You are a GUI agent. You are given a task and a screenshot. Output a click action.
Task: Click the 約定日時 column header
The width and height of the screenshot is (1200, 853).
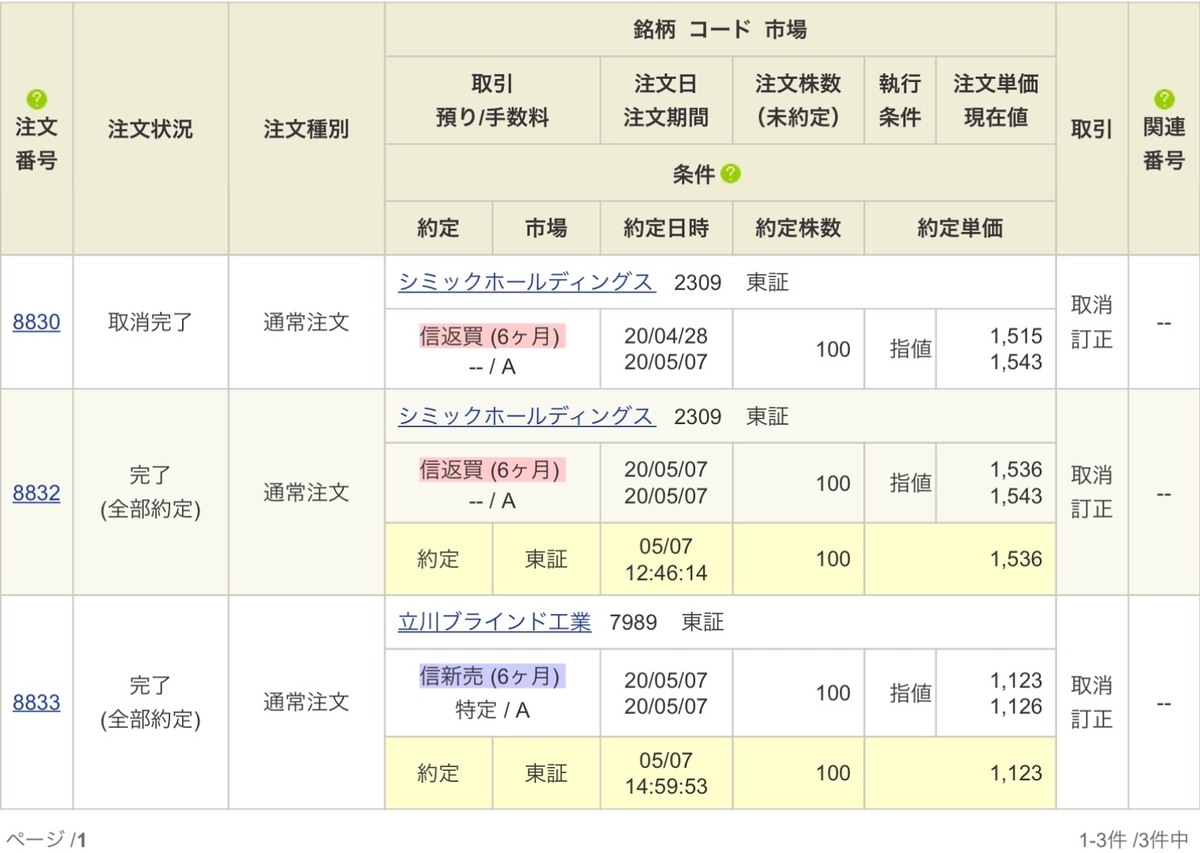pos(666,228)
